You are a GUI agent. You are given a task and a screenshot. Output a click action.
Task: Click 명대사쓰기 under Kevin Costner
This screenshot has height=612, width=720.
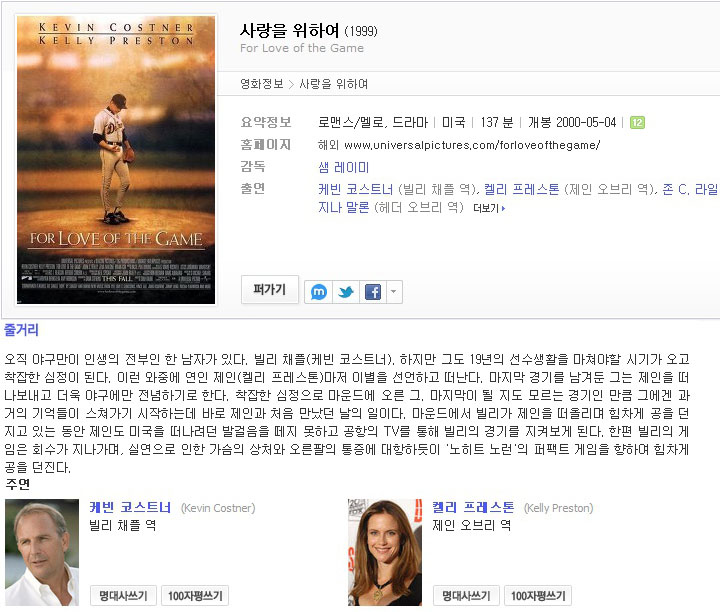(x=123, y=595)
